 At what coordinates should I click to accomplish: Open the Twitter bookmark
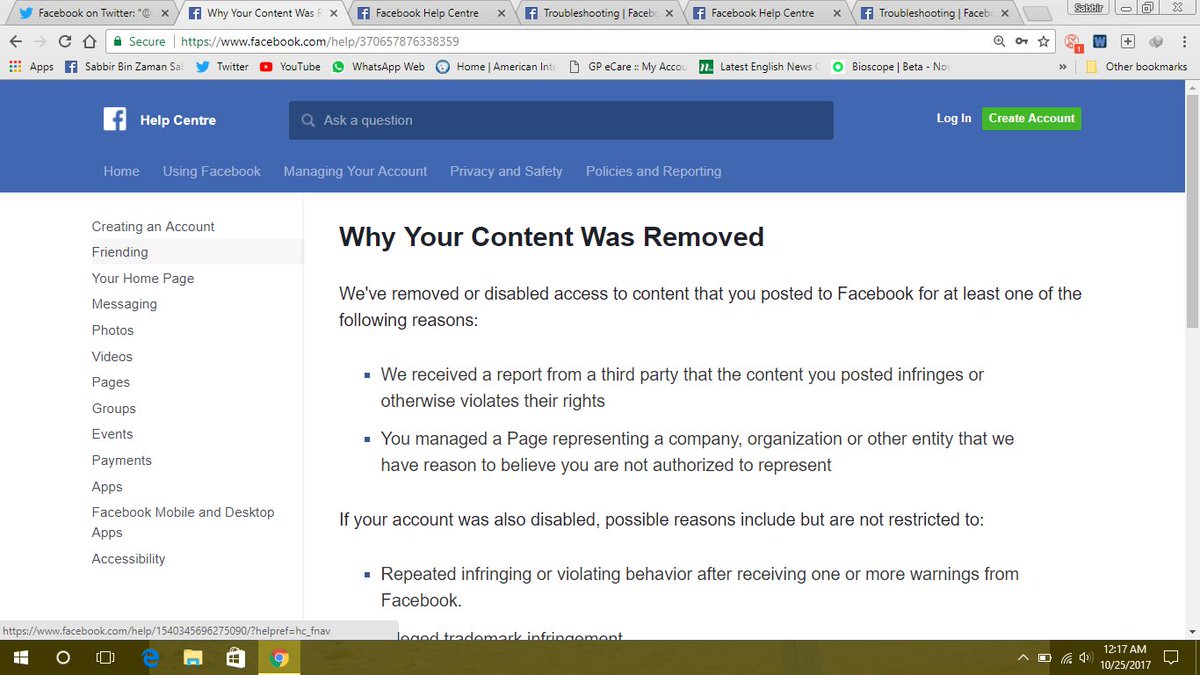click(x=222, y=67)
